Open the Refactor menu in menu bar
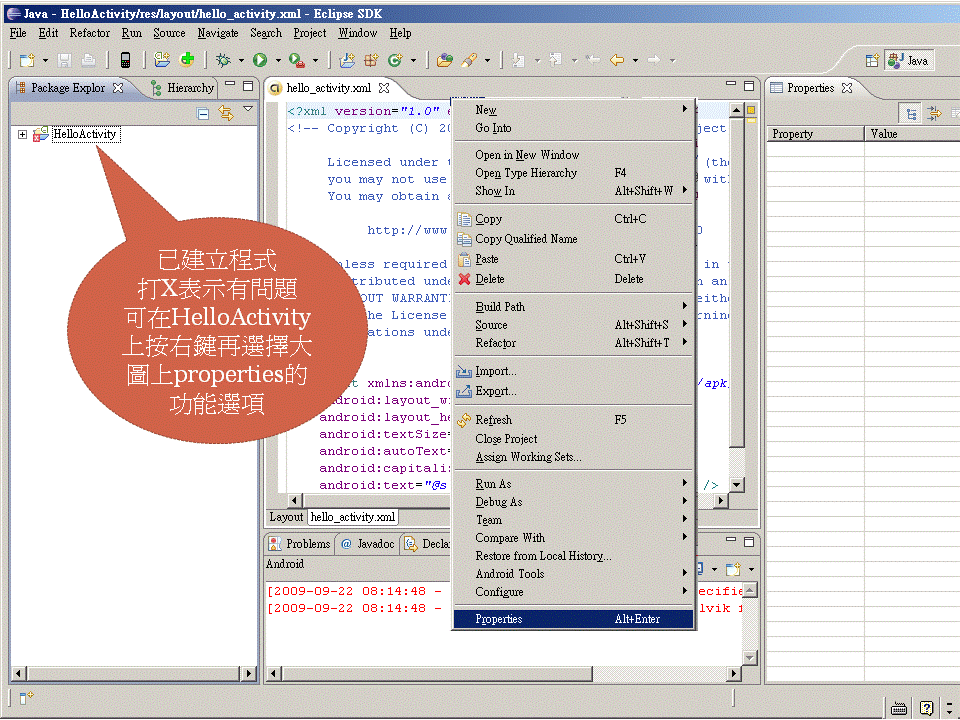The height and width of the screenshot is (720, 960). point(89,33)
